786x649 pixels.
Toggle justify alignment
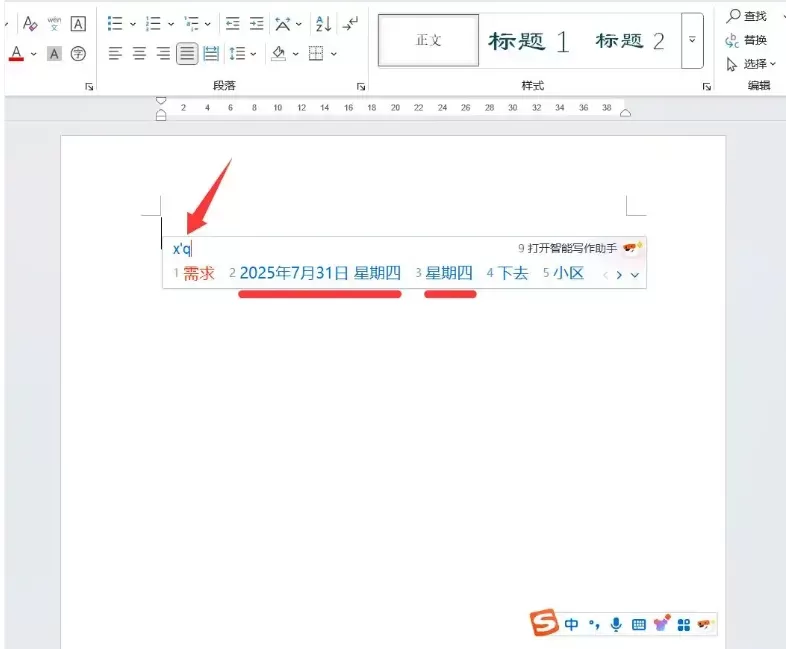[x=187, y=53]
